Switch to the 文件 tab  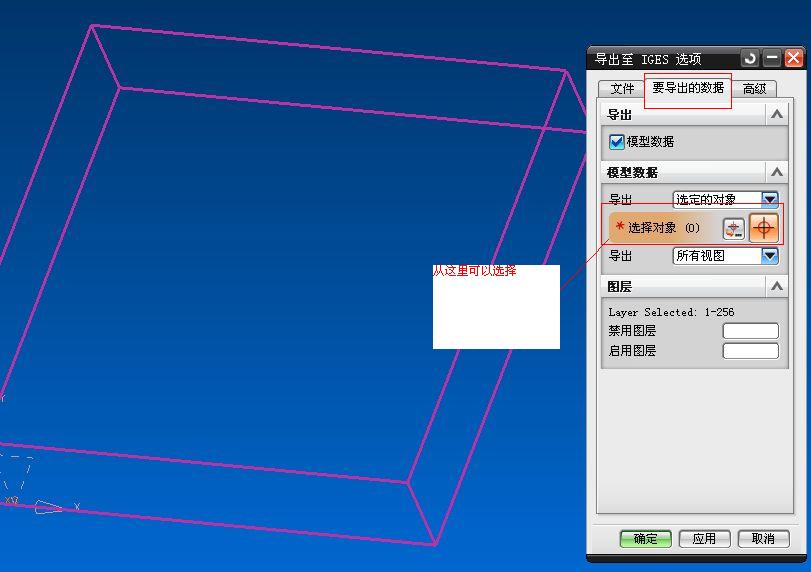(x=622, y=89)
